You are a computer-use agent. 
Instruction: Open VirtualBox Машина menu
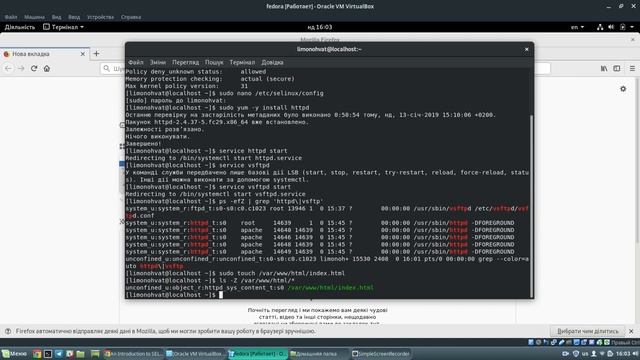tap(34, 17)
